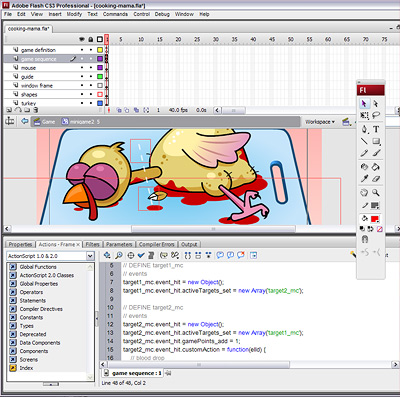Open the File menu
Viewport: 400px width, 397px height.
tap(8, 14)
